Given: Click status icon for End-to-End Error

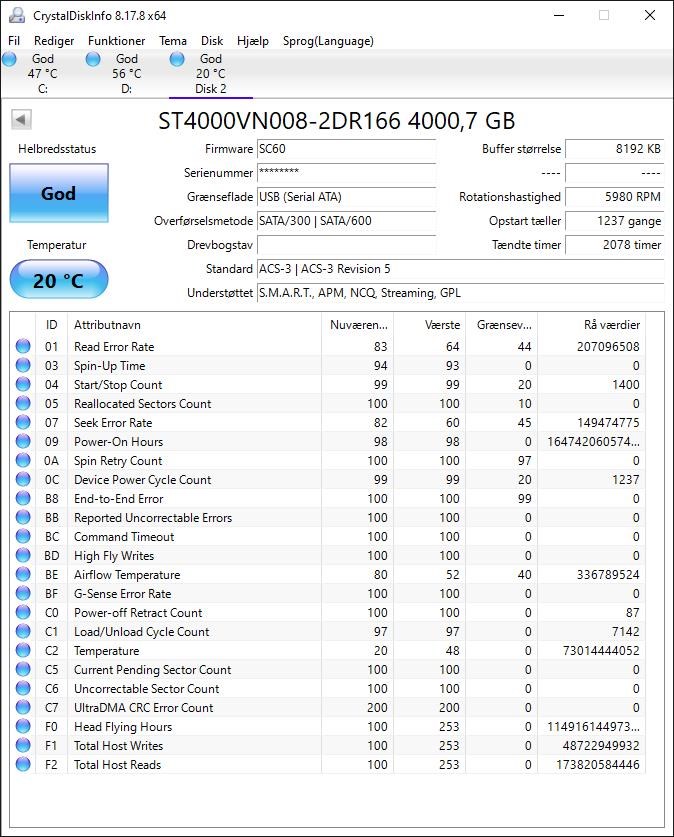Looking at the screenshot, I should click(23, 498).
